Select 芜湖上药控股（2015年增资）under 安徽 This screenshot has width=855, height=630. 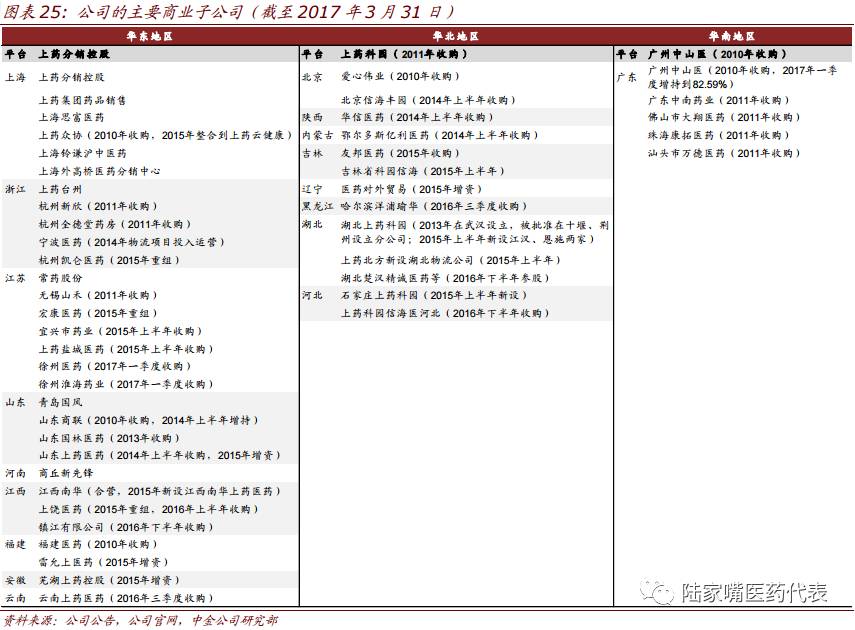(x=109, y=580)
